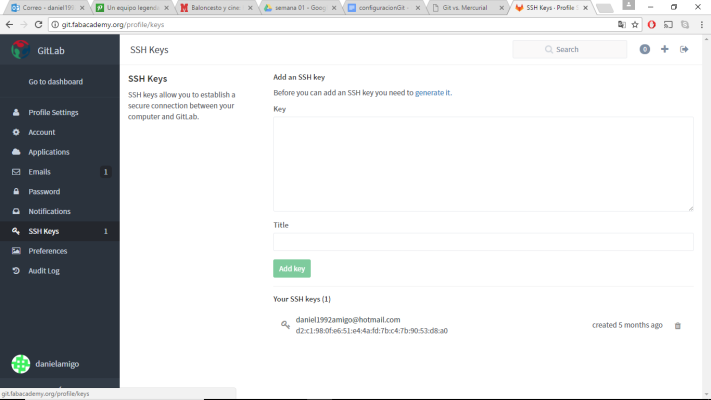The image size is (711, 400).
Task: Click danielamigo username at sidebar bottom
Action: click(57, 364)
